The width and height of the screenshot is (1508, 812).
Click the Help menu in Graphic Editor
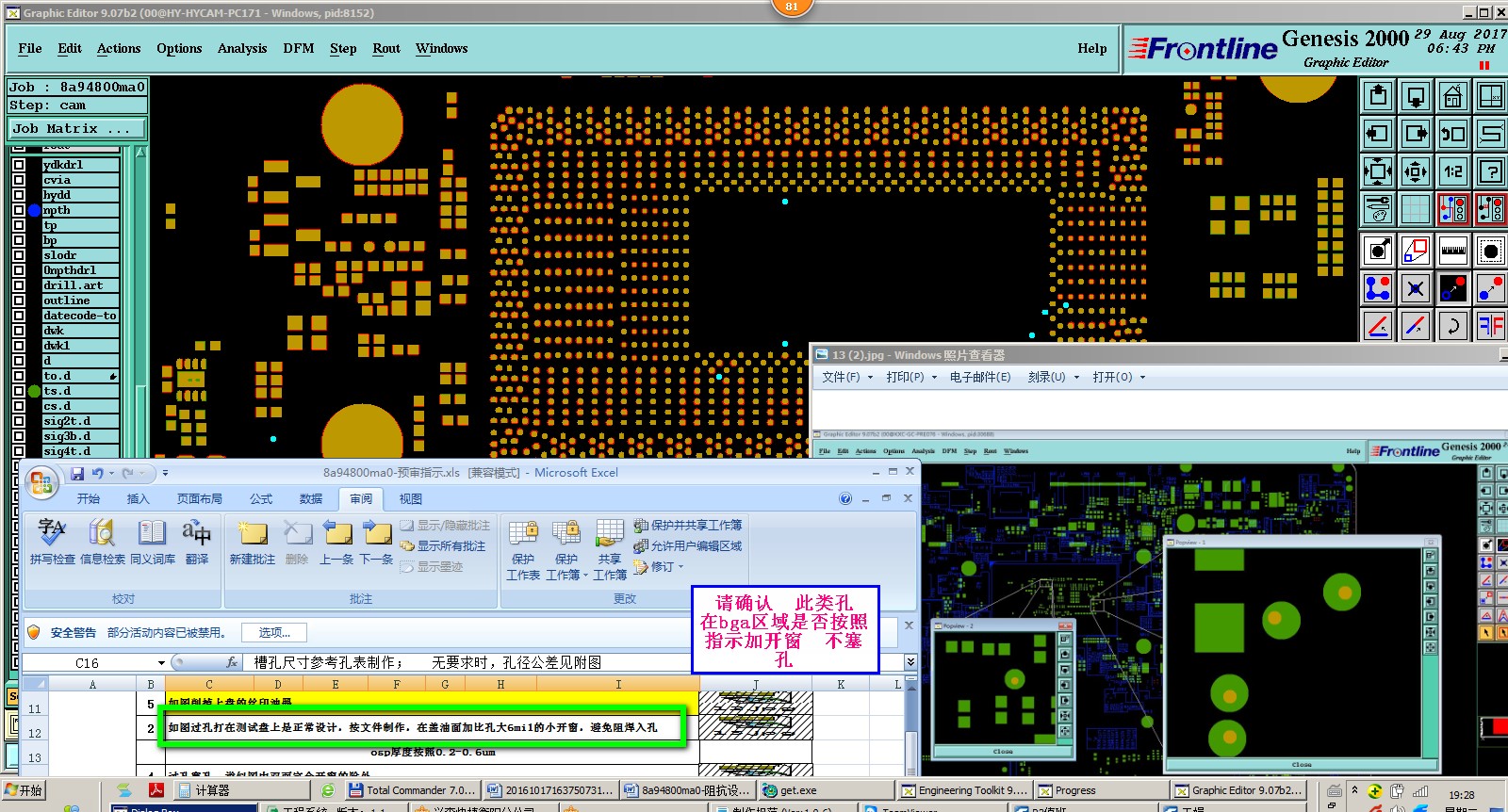coord(1092,48)
